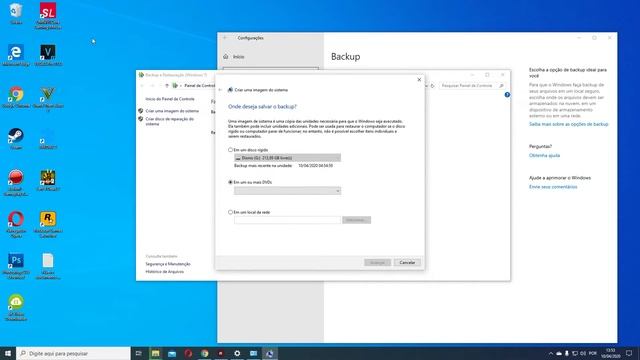640x360 pixels.
Task: Click the Início home item in Configurações
Action: [x=239, y=57]
